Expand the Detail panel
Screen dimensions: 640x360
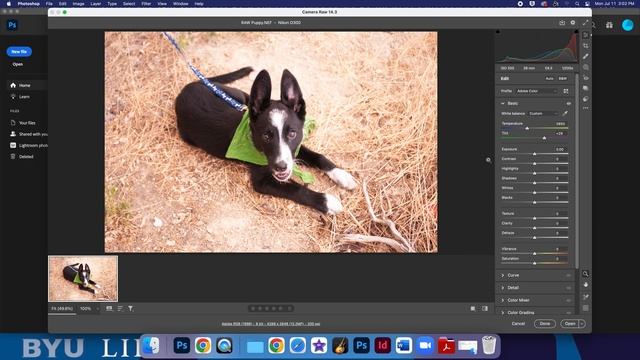(x=503, y=288)
